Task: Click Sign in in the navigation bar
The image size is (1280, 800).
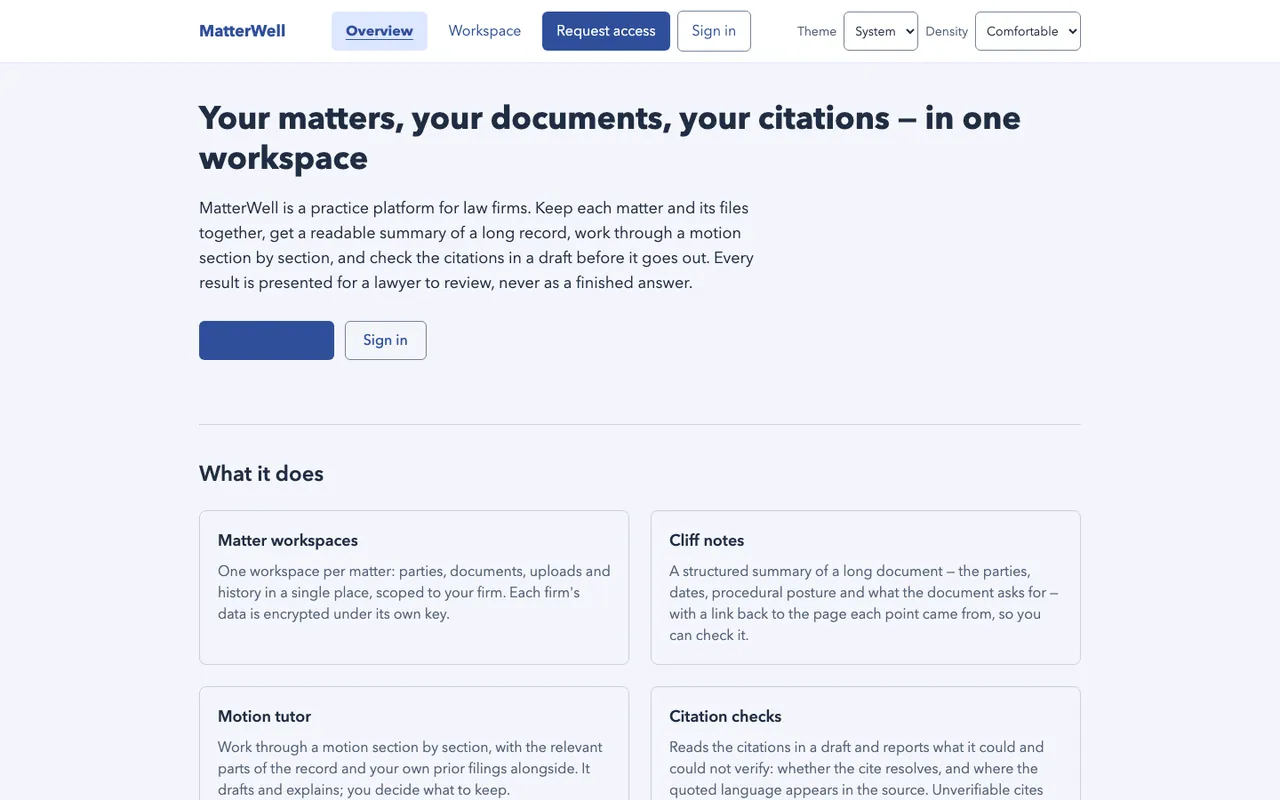Action: tap(714, 31)
